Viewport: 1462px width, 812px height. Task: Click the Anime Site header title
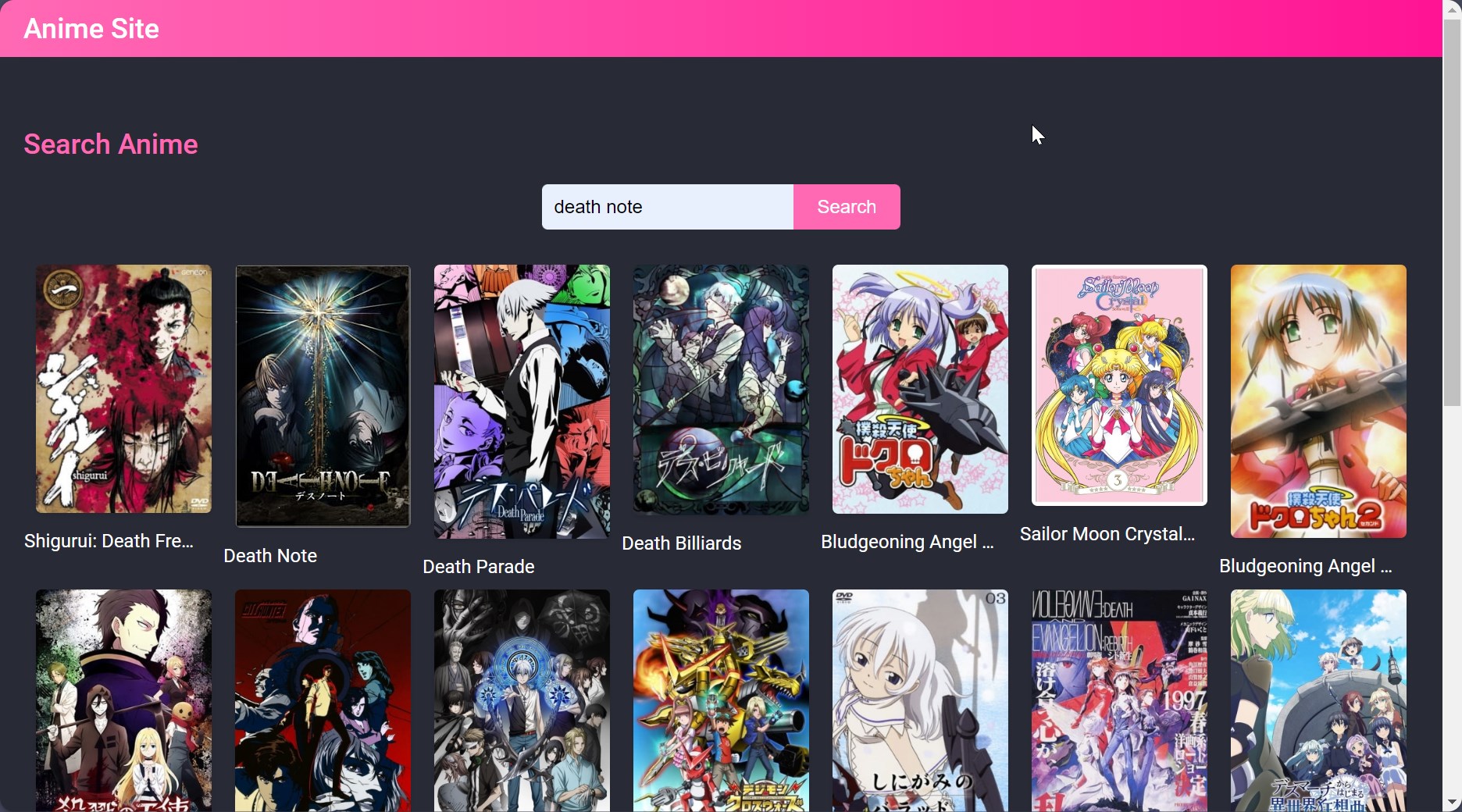click(x=91, y=29)
